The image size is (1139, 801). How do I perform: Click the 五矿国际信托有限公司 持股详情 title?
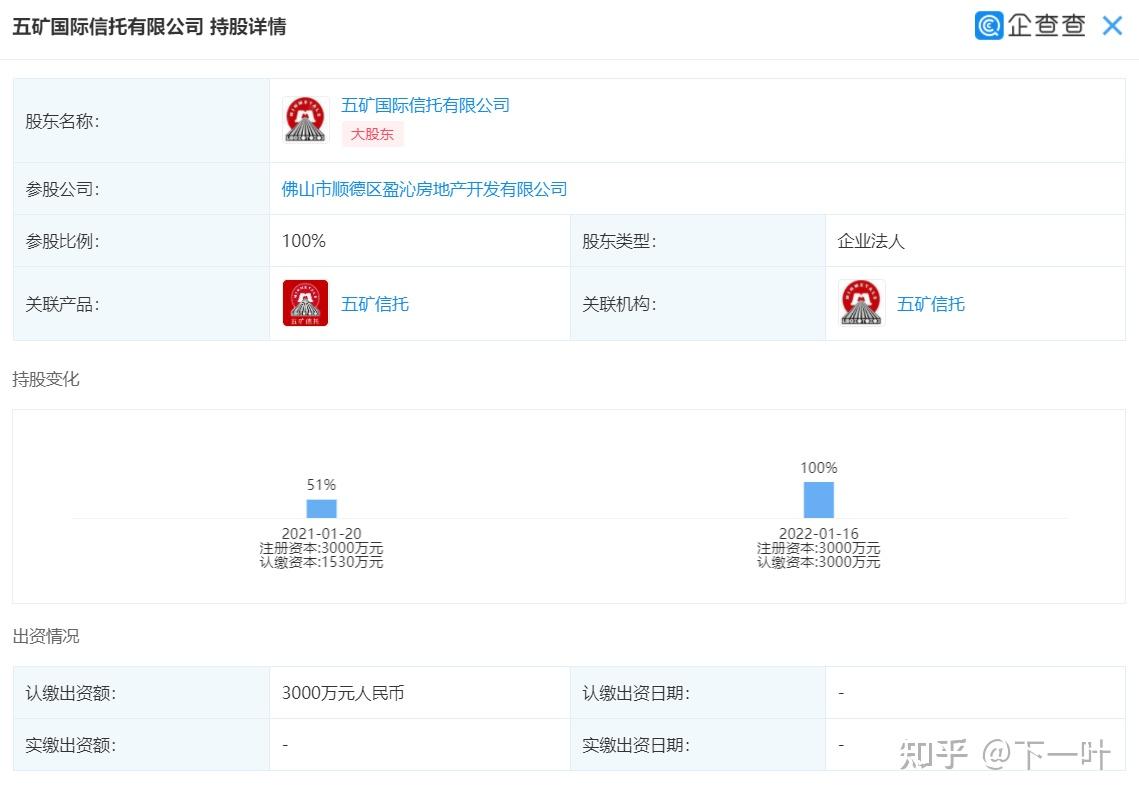tap(150, 27)
